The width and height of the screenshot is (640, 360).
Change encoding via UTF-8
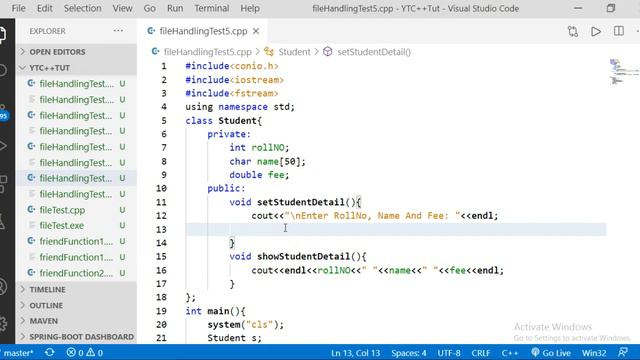point(449,353)
